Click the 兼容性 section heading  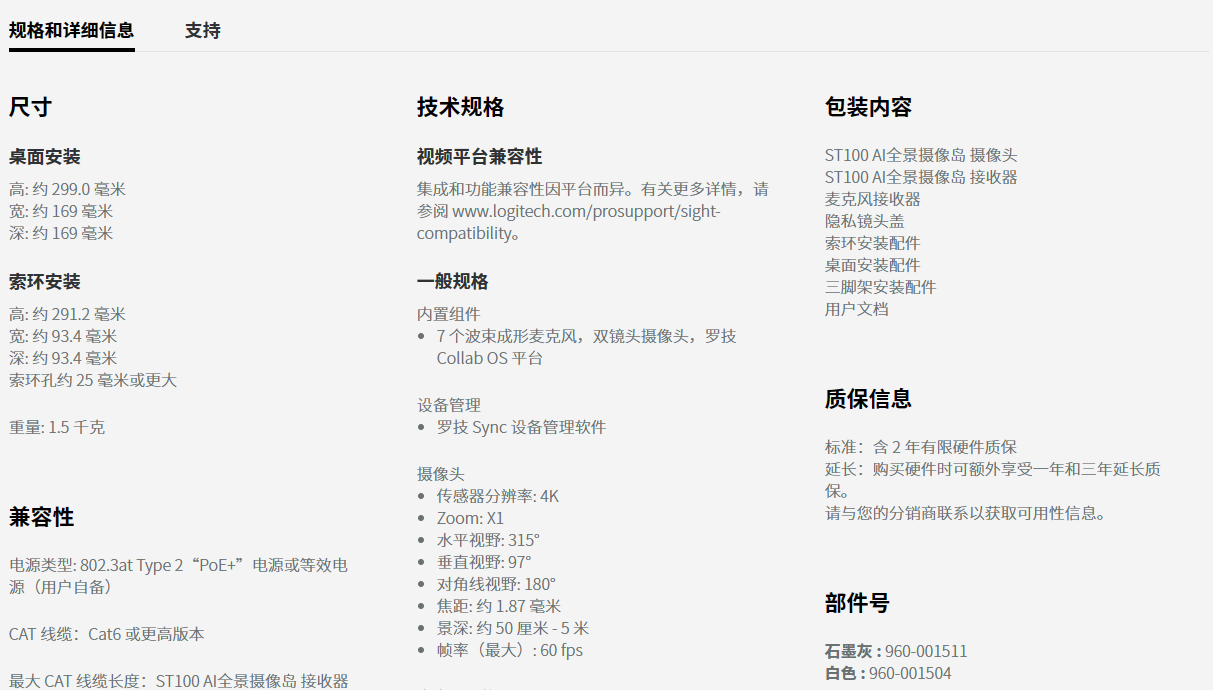pos(41,517)
